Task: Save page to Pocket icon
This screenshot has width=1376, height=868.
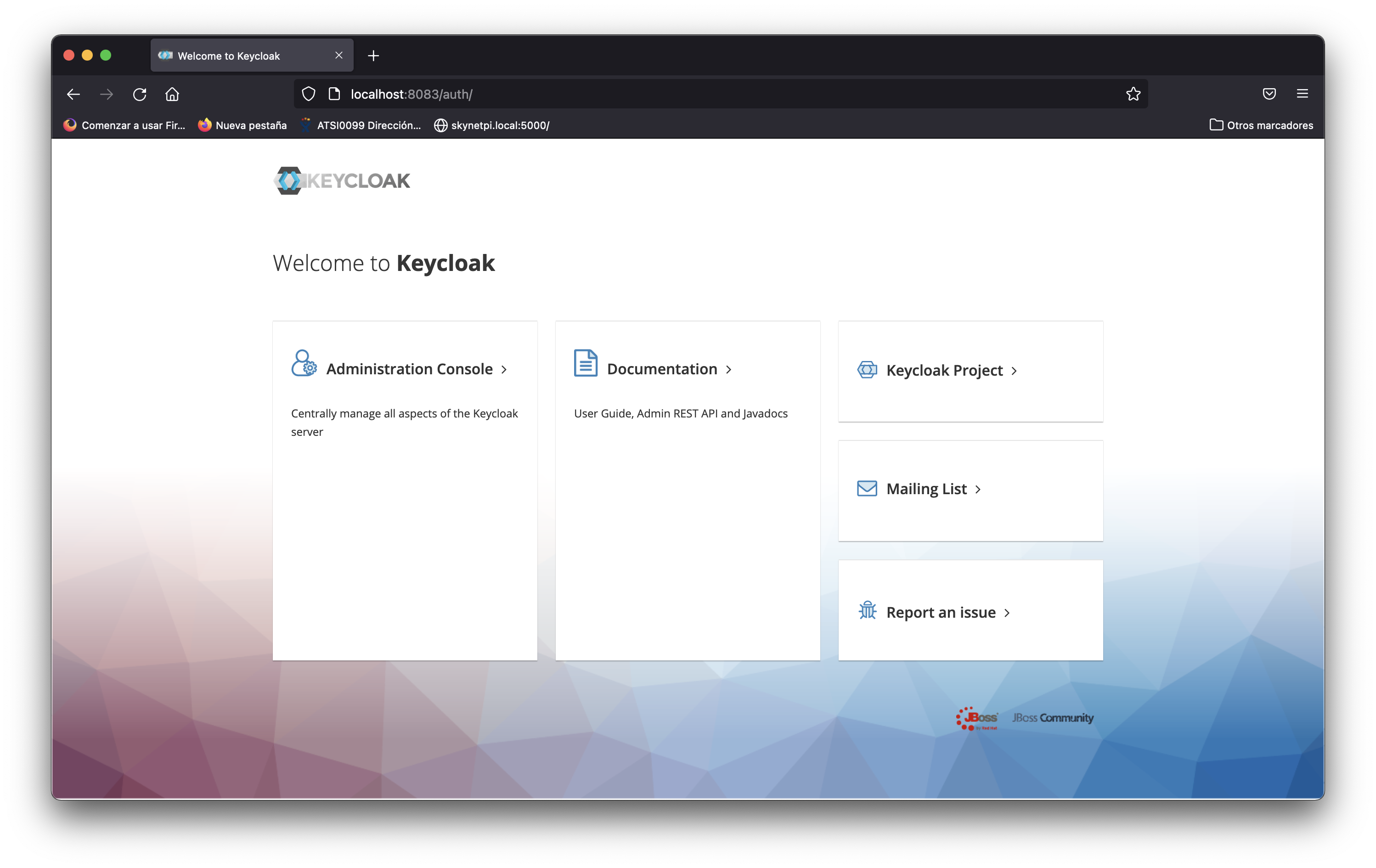Action: tap(1269, 94)
